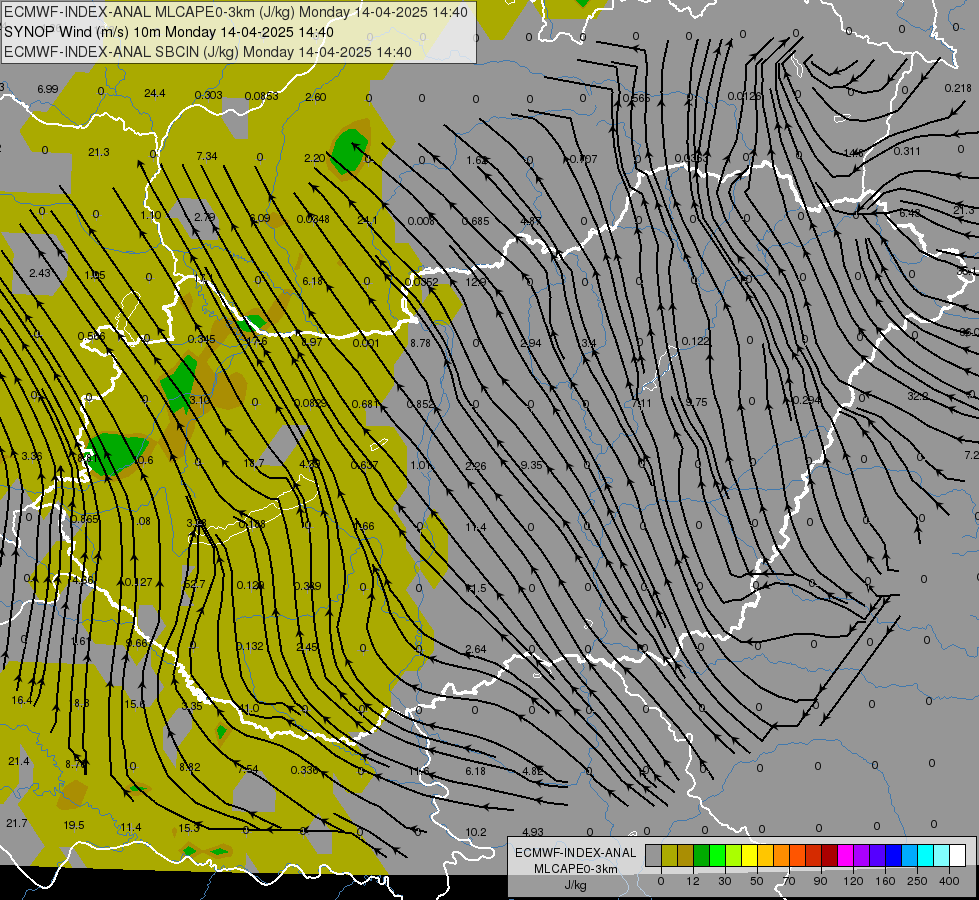Click the map value 21.4
The height and width of the screenshot is (900, 979).
tap(19, 761)
